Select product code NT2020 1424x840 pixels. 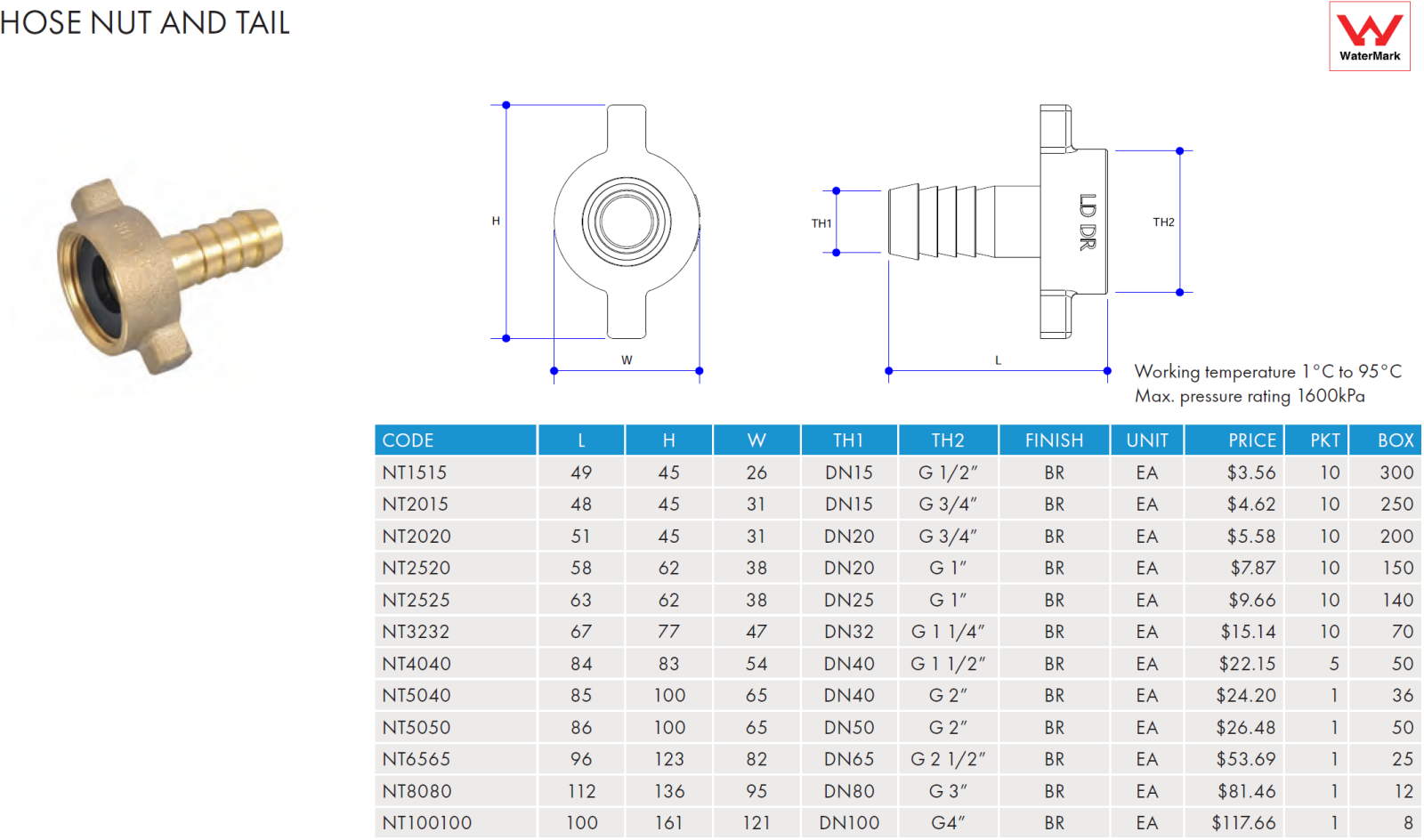417,537
